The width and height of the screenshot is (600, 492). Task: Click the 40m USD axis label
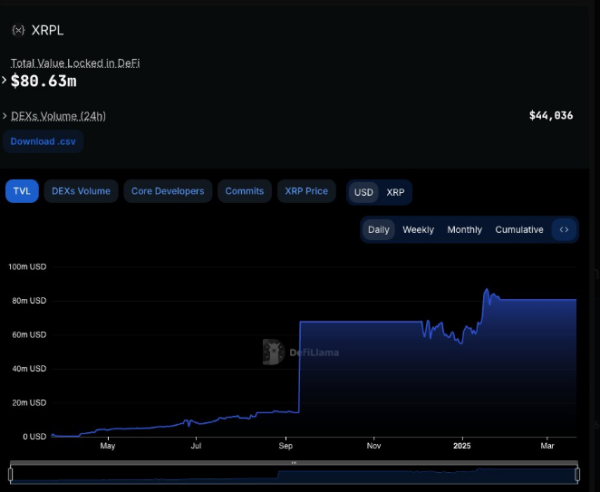coord(29,369)
